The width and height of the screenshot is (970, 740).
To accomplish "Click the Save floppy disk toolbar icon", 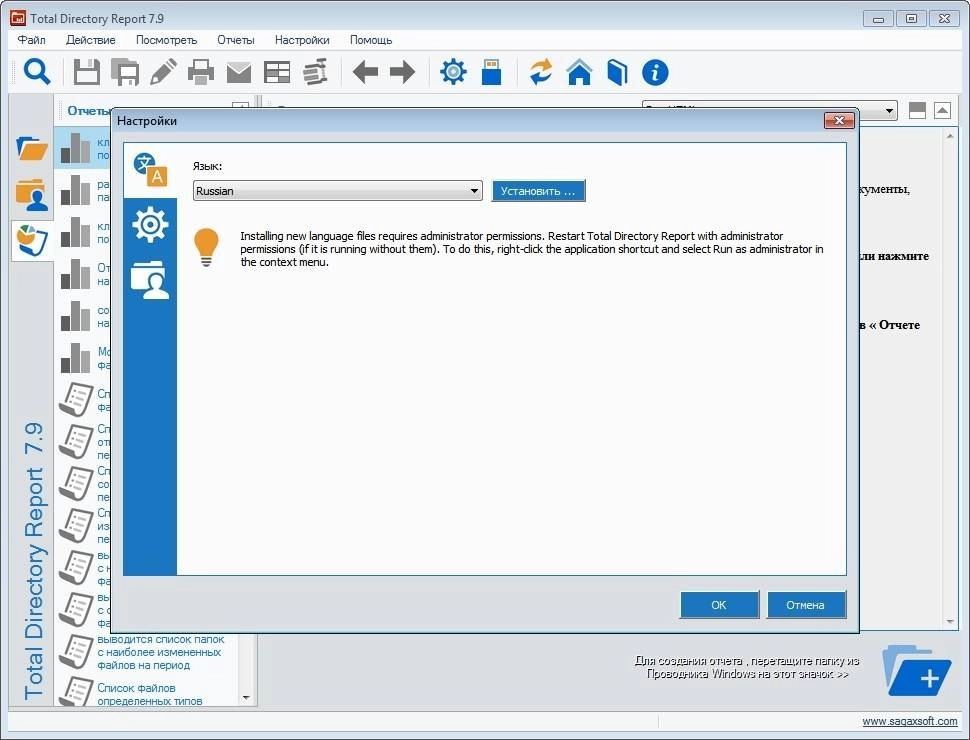I will (87, 72).
